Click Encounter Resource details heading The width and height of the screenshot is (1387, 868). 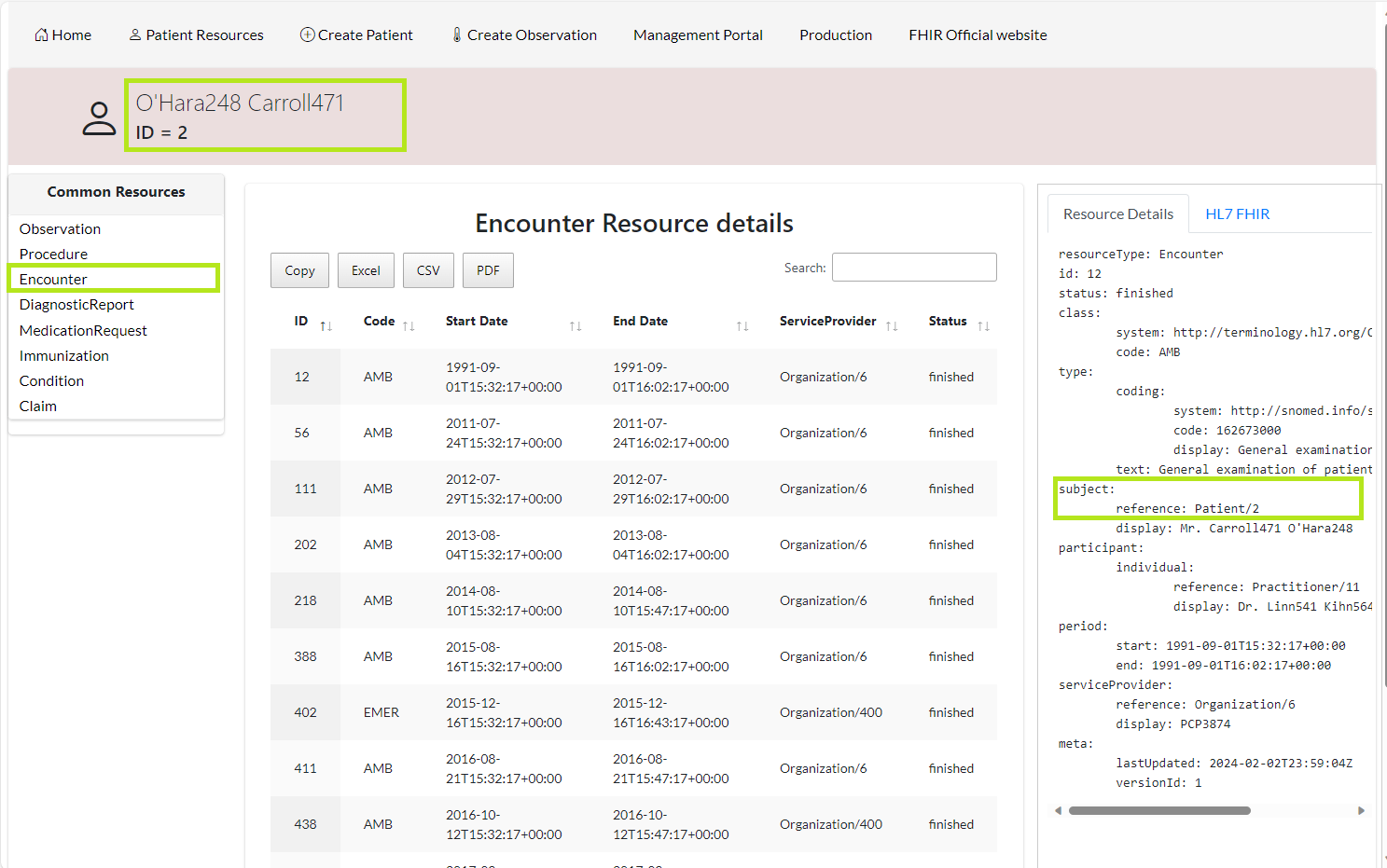pyautogui.click(x=634, y=223)
